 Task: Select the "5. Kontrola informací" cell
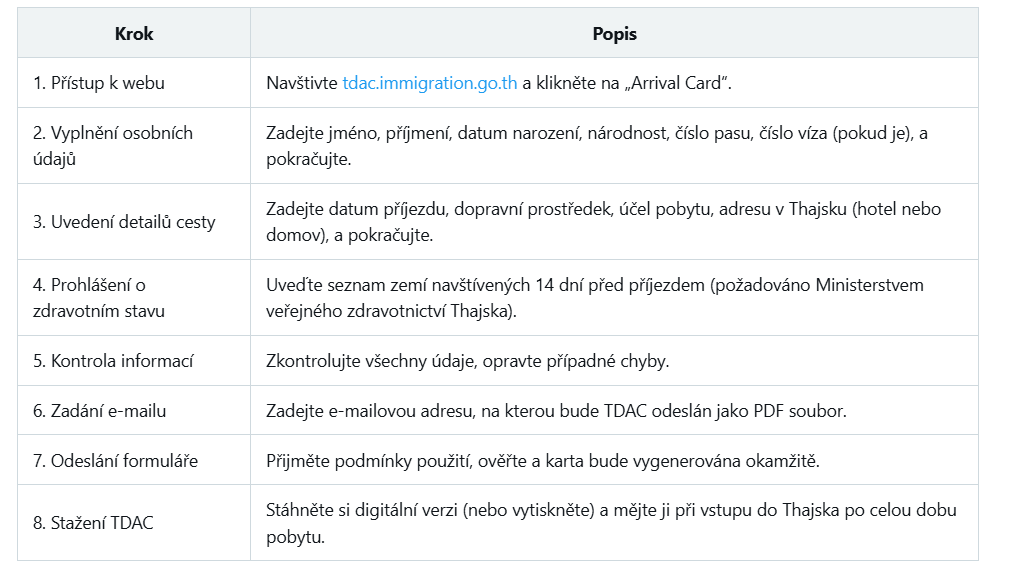tap(112, 361)
